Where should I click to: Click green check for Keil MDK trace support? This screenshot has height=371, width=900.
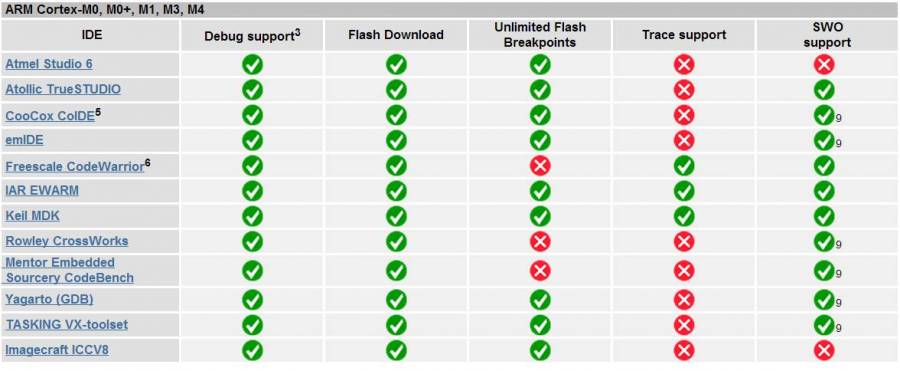684,217
